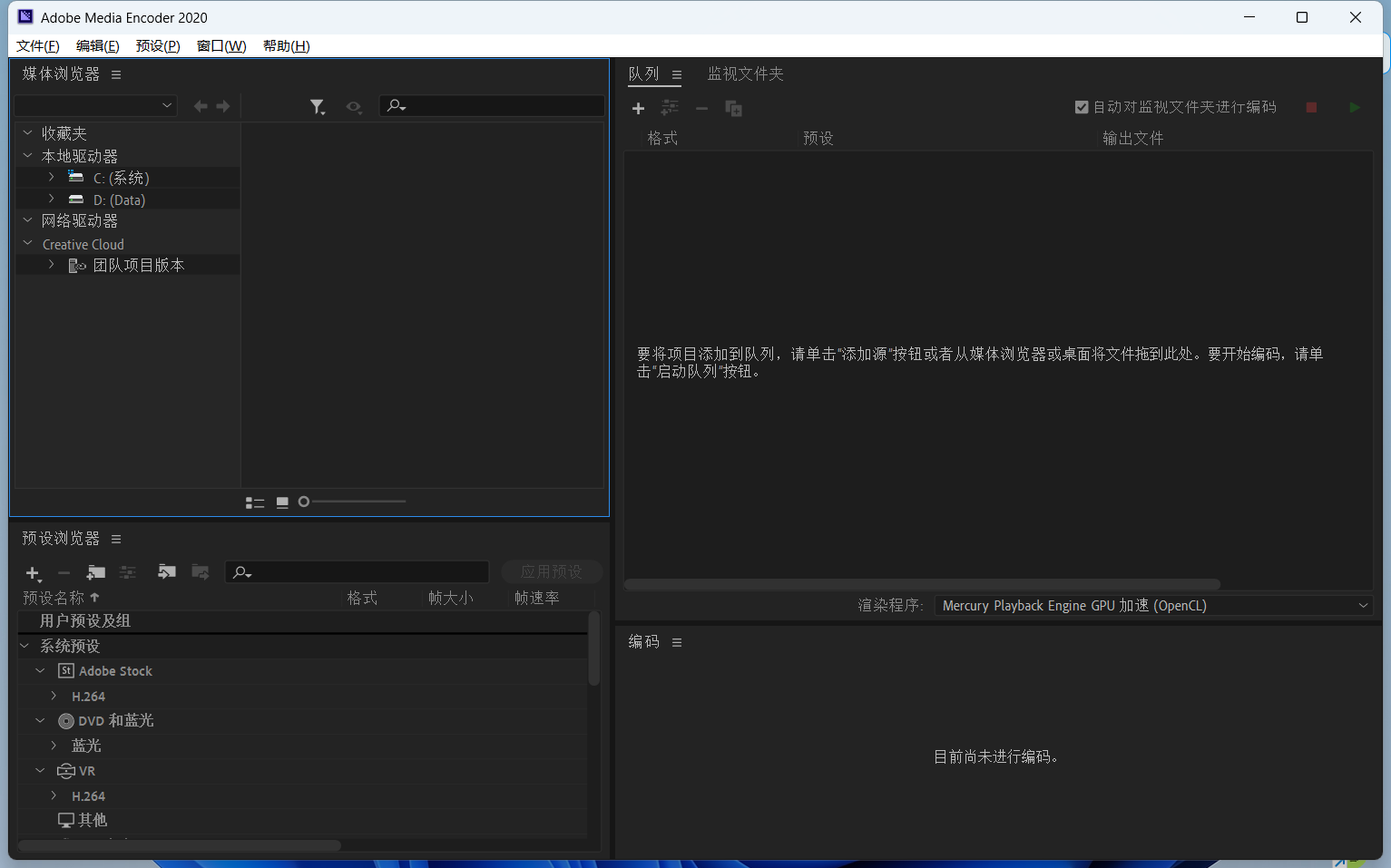Open the 编码 panel menu icon
Viewport: 1391px width, 868px height.
coord(677,642)
